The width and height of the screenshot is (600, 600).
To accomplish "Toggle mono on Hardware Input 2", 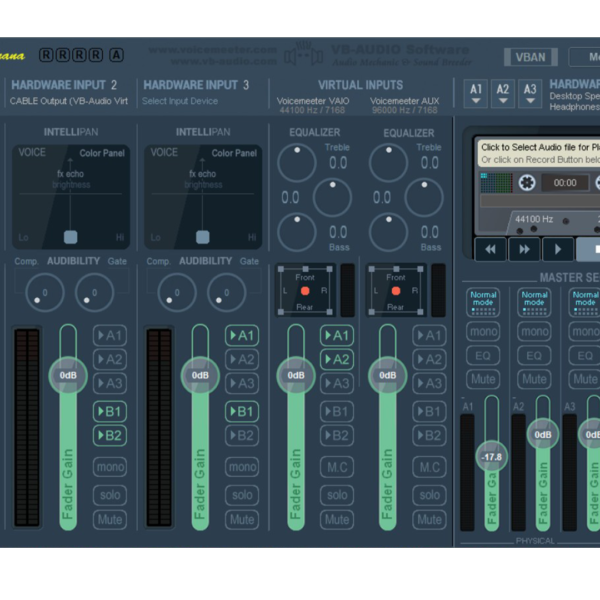I will click(x=110, y=467).
